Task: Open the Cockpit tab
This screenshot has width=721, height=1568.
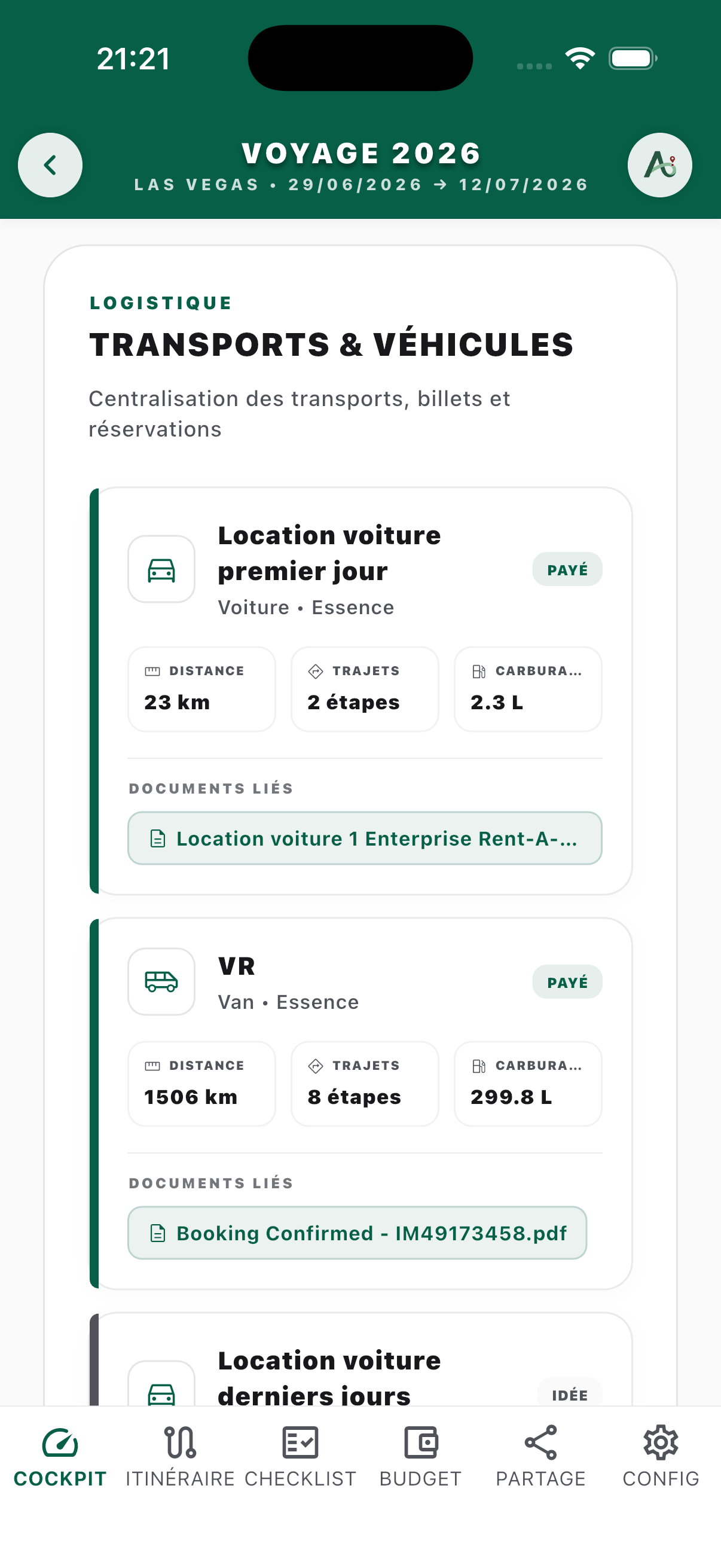Action: click(60, 1457)
